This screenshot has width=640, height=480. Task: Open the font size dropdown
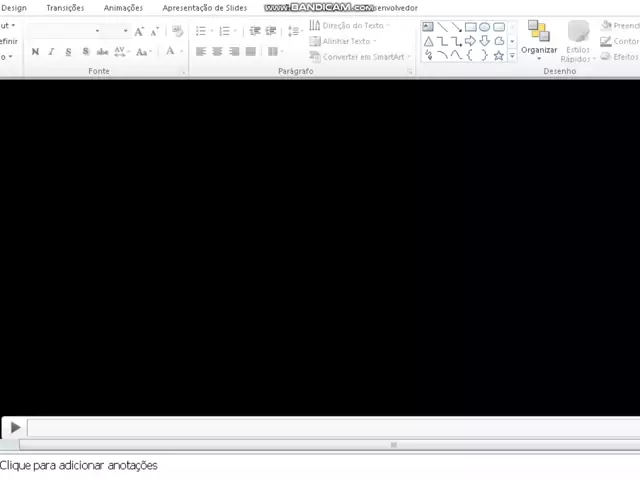pos(125,31)
